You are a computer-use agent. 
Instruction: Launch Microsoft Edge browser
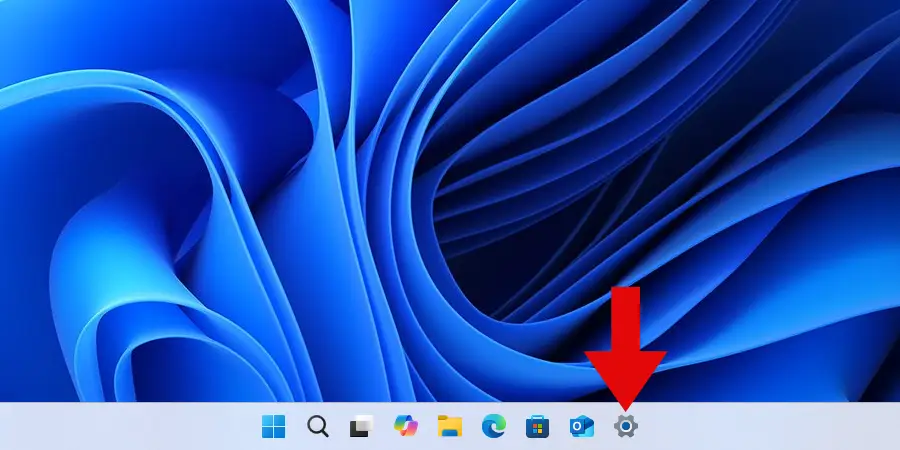[x=494, y=427]
